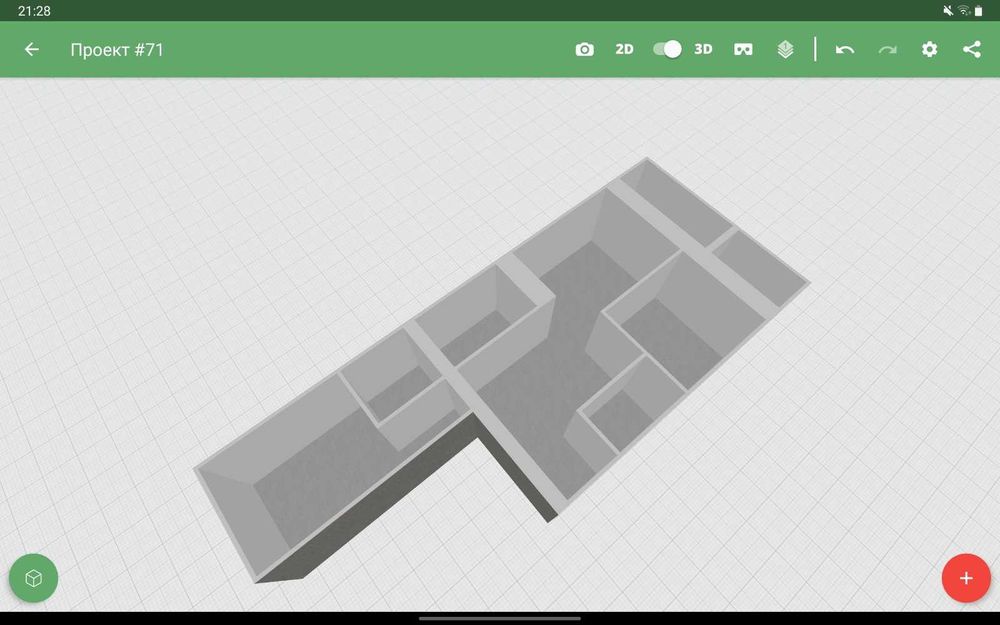Screen dimensions: 1000x625
Task: Open the floor layers icon
Action: point(785,49)
